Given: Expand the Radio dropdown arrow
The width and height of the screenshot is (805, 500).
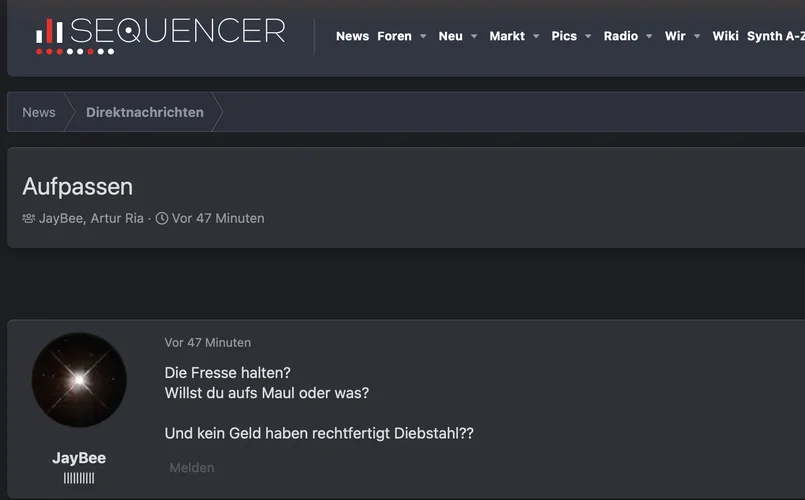Looking at the screenshot, I should [x=649, y=36].
